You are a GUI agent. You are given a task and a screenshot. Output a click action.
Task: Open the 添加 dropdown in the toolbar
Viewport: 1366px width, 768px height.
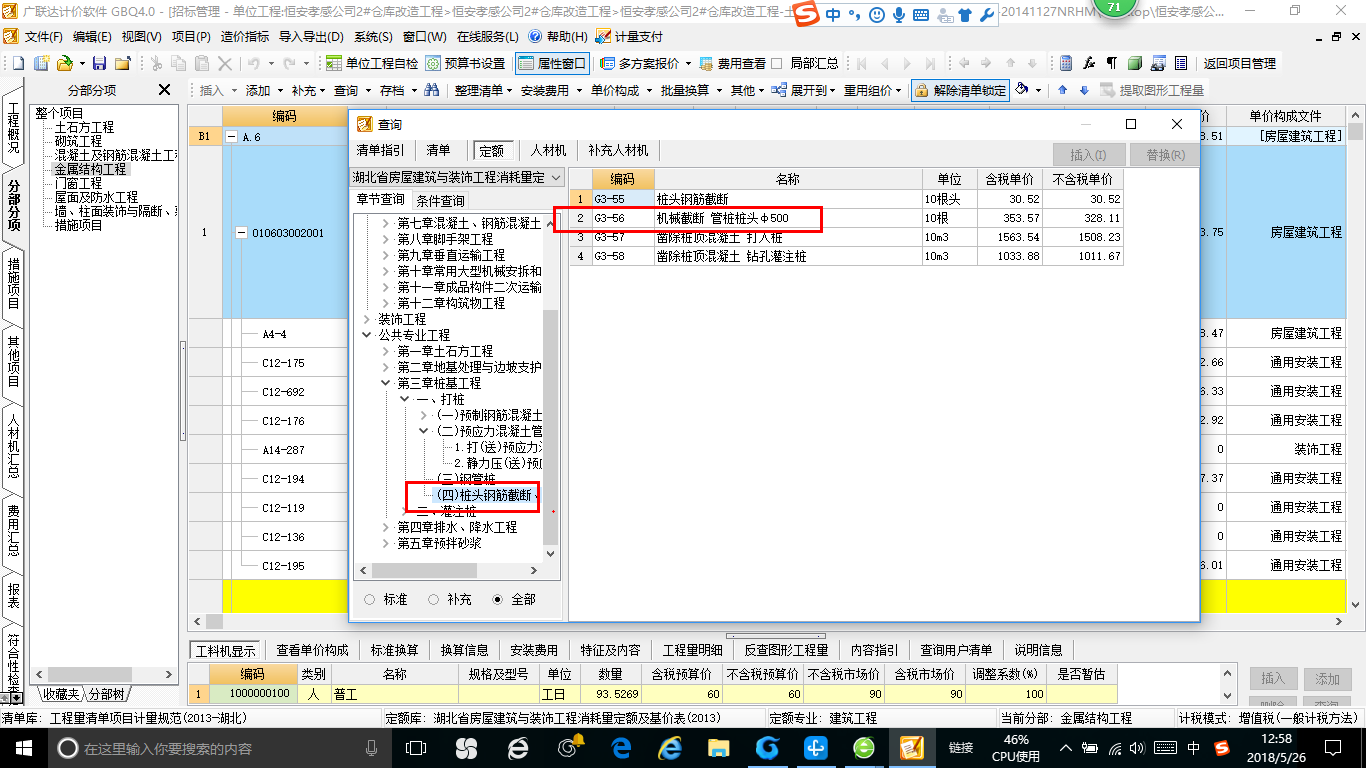coord(263,90)
